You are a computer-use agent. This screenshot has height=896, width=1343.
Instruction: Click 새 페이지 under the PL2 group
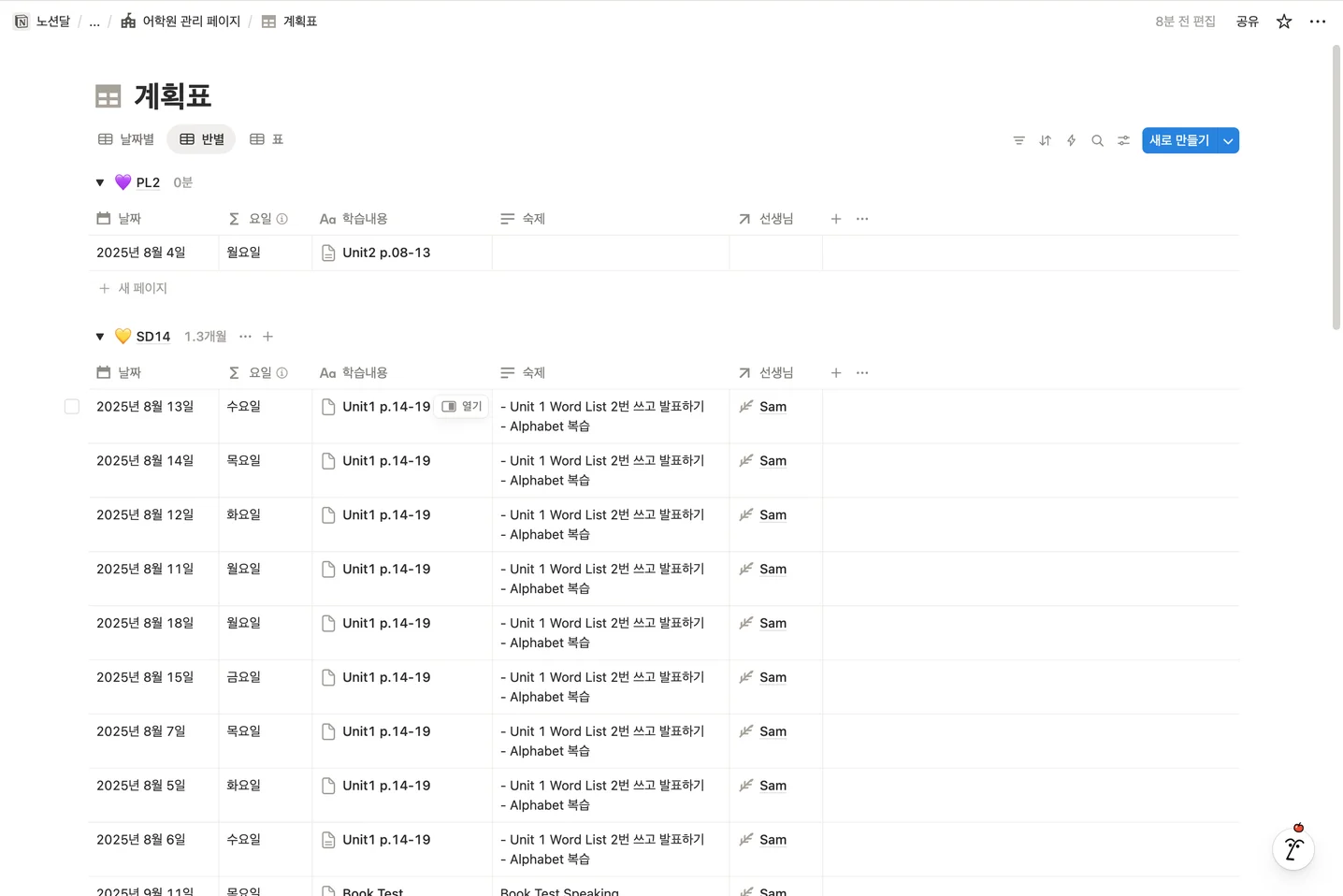(133, 288)
